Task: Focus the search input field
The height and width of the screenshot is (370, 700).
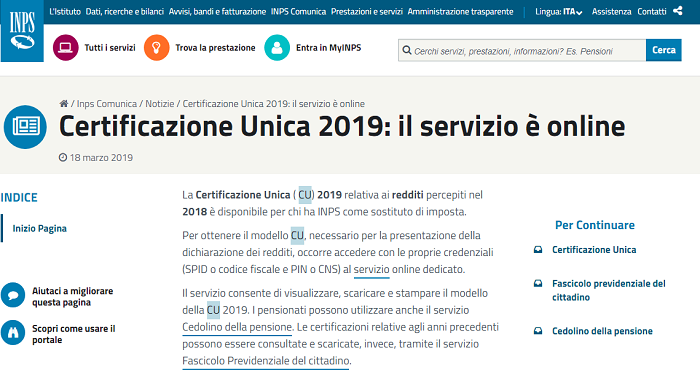Action: 522,50
